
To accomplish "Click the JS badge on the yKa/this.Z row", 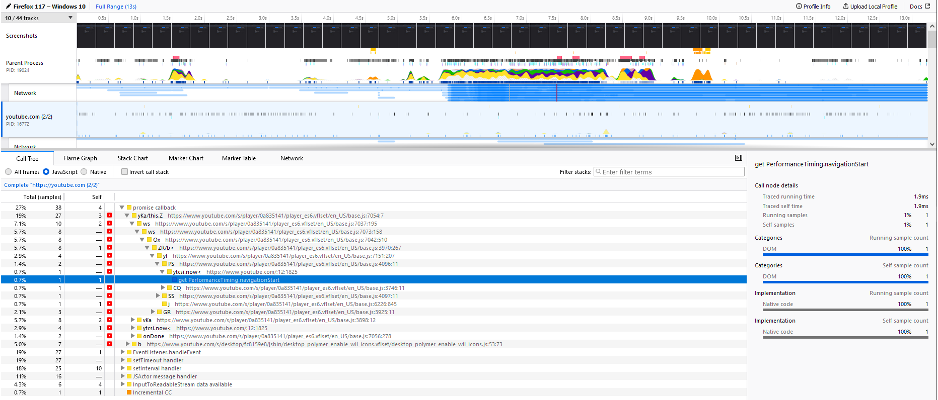I will coord(109,215).
